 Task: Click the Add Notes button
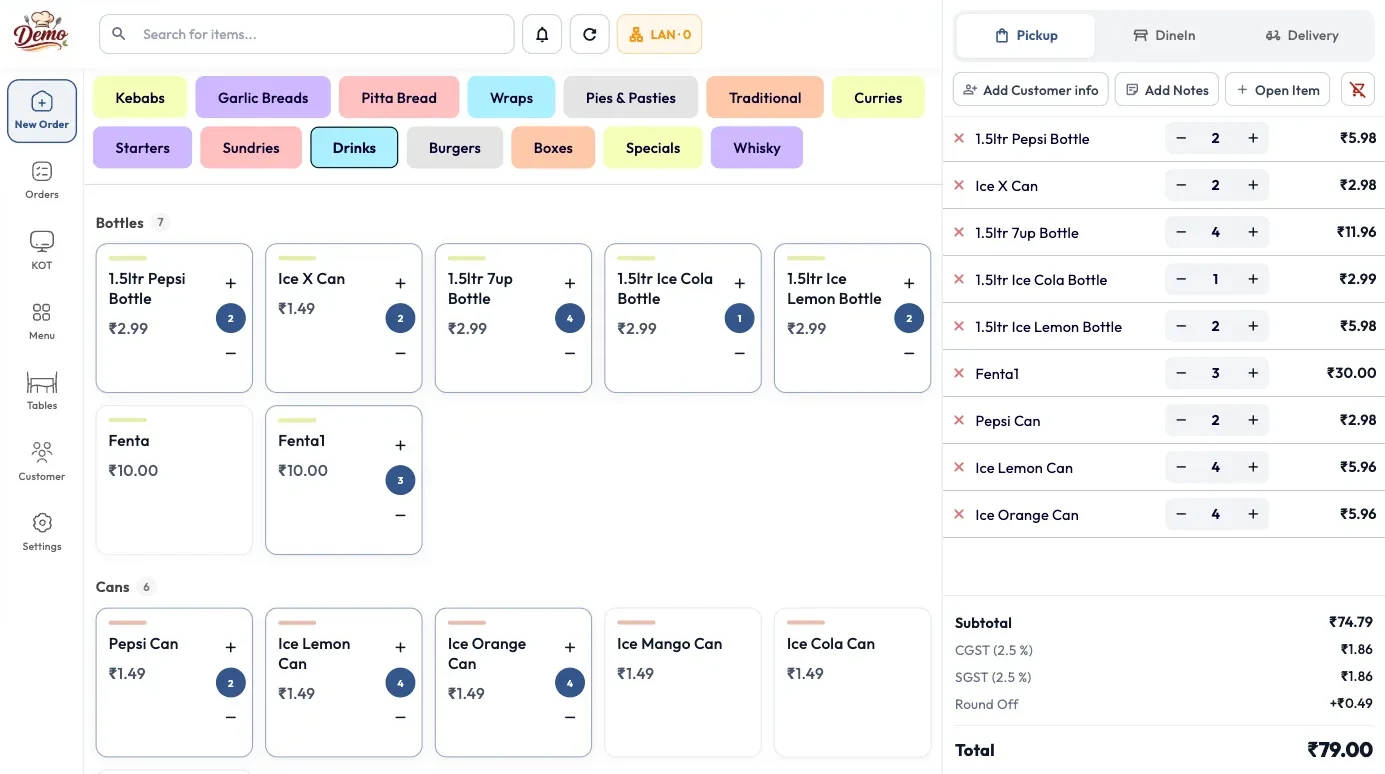pos(1167,90)
